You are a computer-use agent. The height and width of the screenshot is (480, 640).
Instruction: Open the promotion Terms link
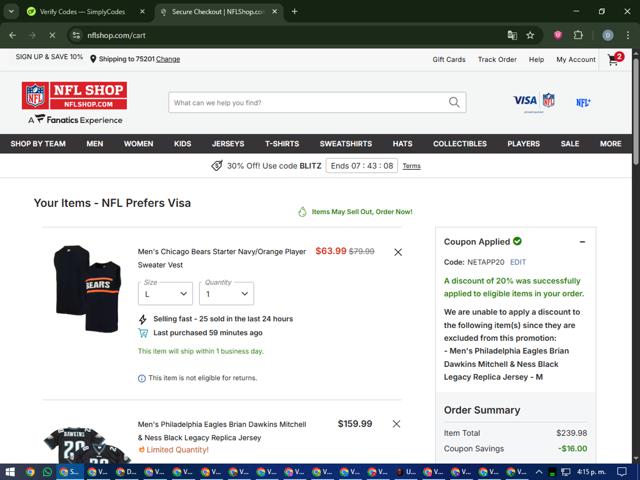(411, 166)
